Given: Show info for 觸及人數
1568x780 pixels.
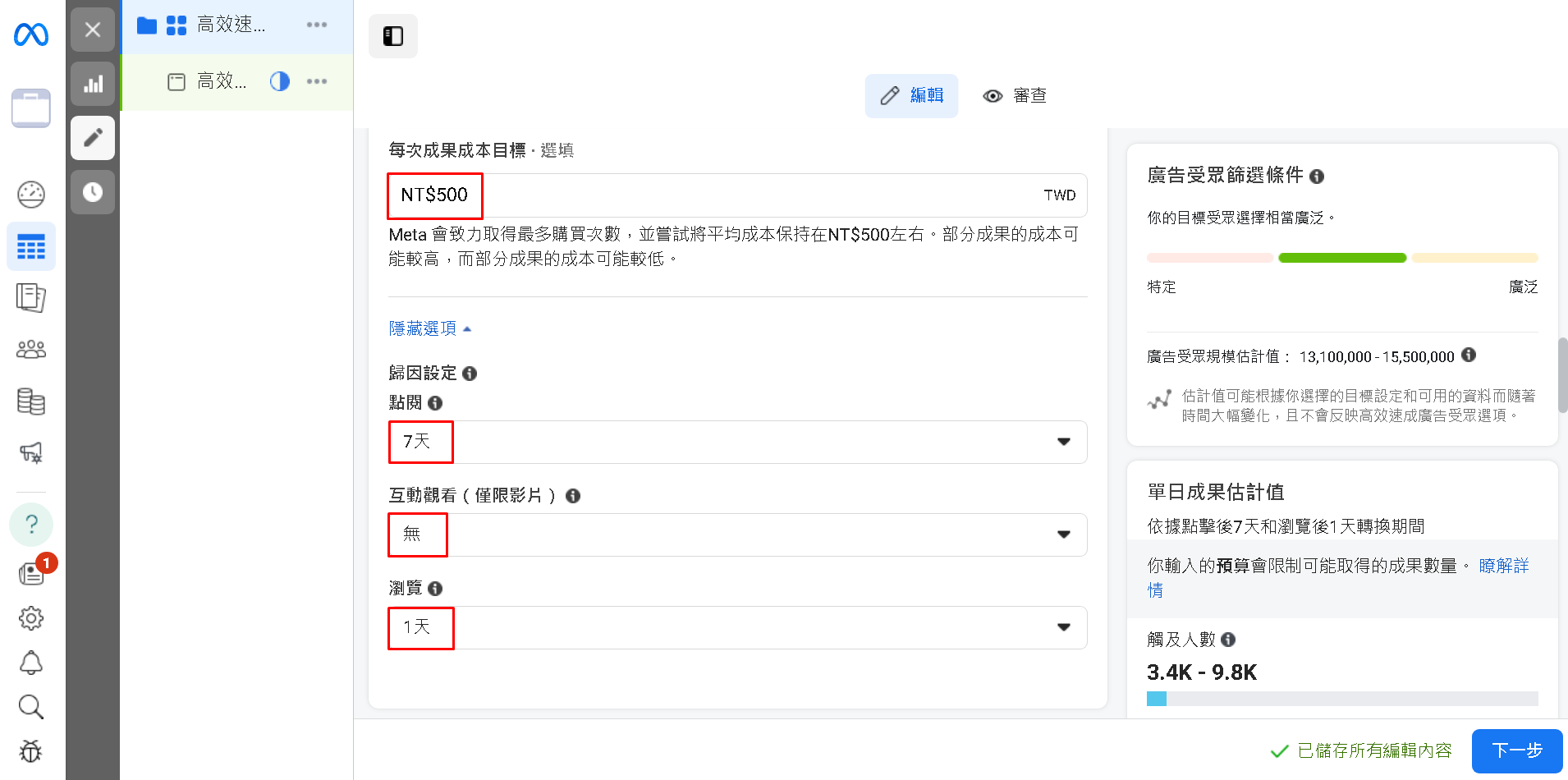Looking at the screenshot, I should pos(1228,640).
